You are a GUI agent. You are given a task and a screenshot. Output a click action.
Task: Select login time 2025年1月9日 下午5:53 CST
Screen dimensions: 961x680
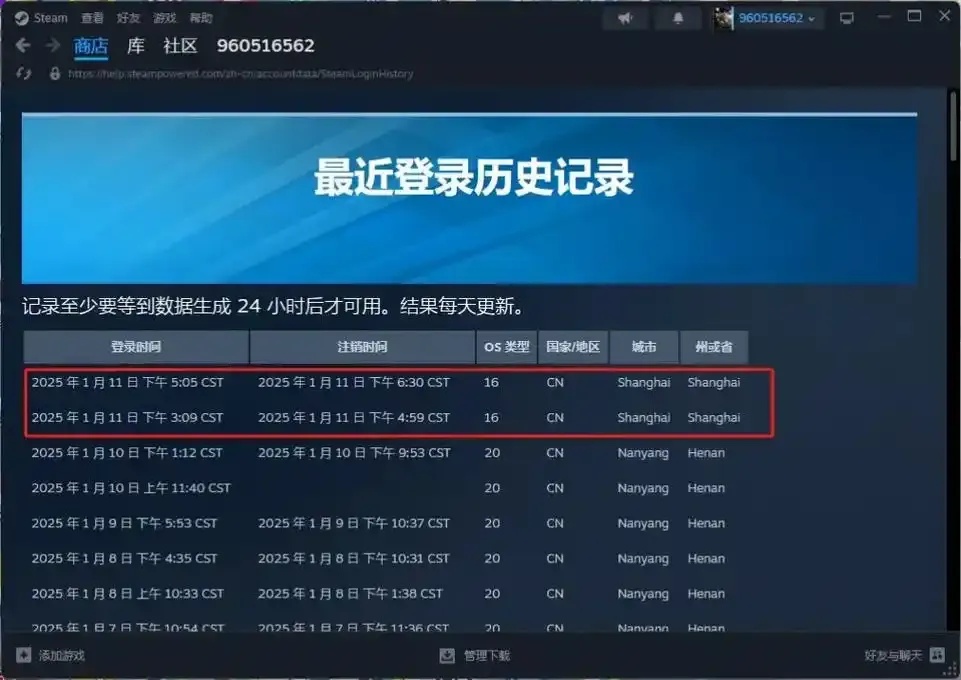124,523
